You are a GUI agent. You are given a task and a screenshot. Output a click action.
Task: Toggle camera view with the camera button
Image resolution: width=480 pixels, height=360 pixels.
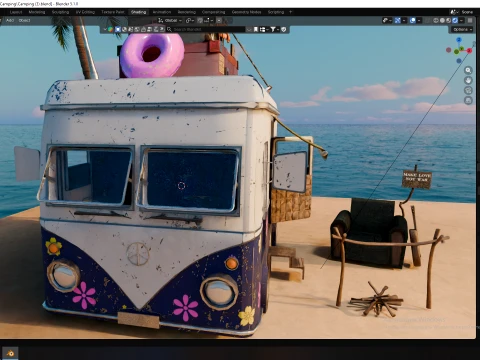468,90
